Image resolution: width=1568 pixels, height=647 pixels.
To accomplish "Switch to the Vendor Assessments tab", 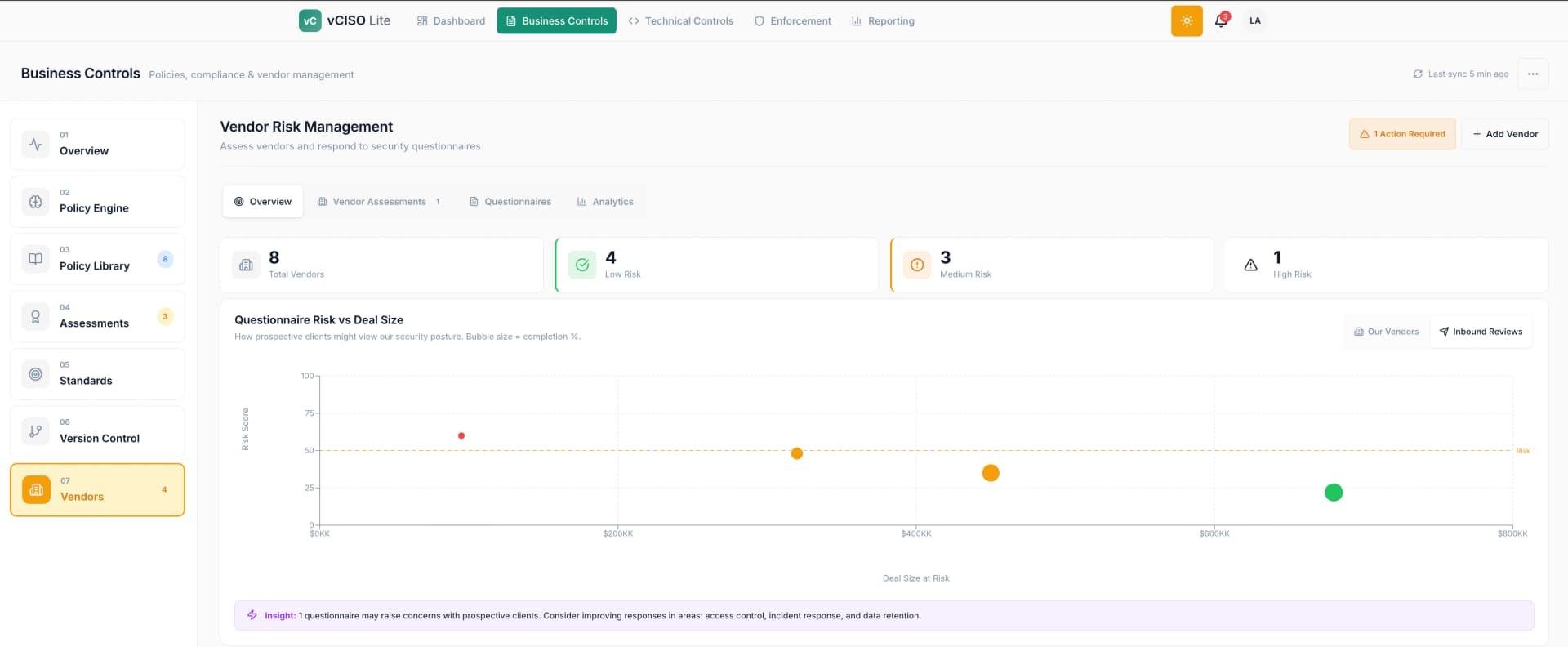I will (379, 202).
